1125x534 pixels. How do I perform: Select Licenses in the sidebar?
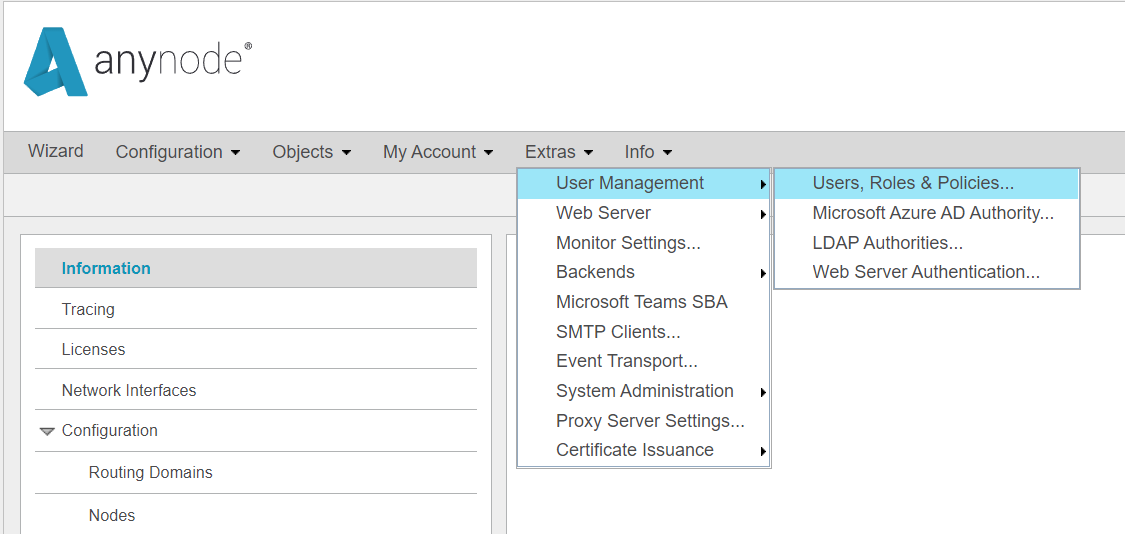coord(255,350)
